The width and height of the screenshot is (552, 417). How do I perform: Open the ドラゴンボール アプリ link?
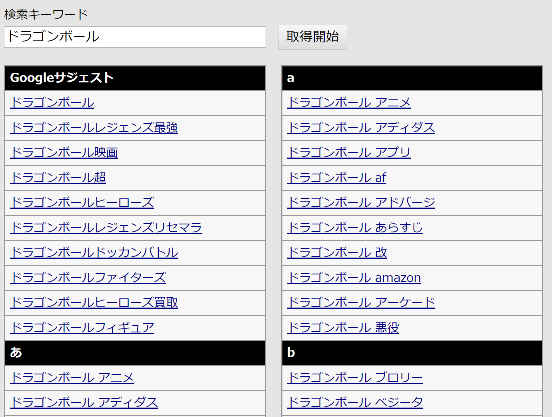349,153
